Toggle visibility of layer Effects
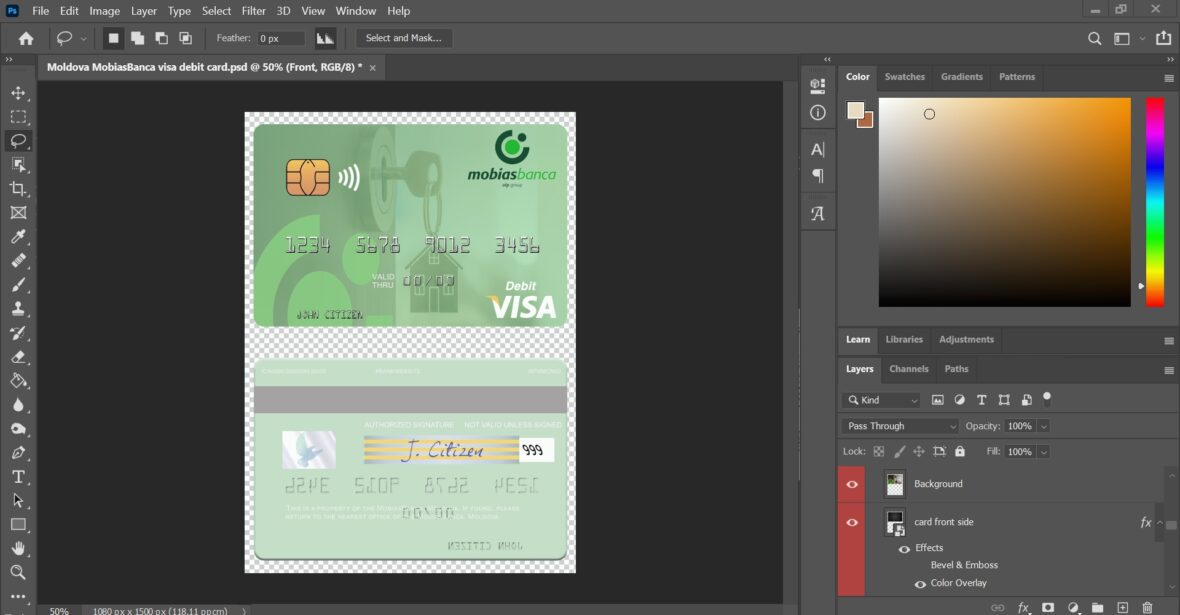 (x=904, y=549)
